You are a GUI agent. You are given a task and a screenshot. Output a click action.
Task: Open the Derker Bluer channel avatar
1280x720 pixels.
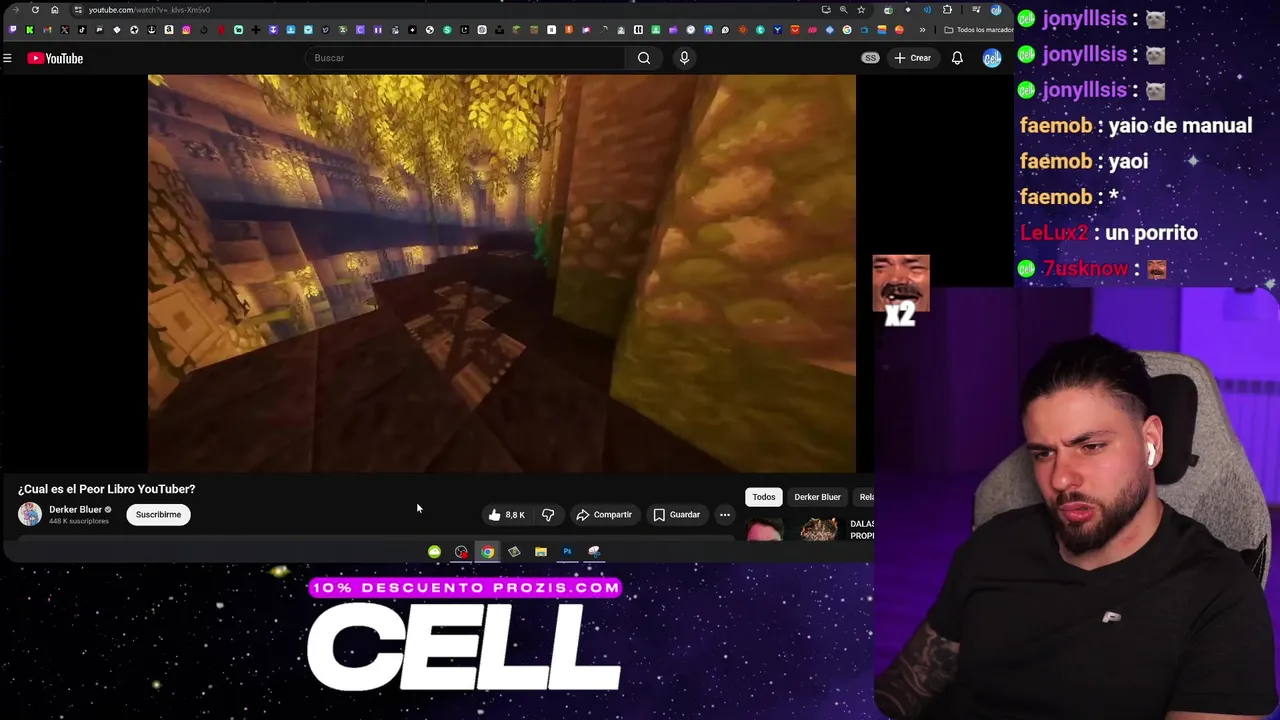(x=30, y=514)
